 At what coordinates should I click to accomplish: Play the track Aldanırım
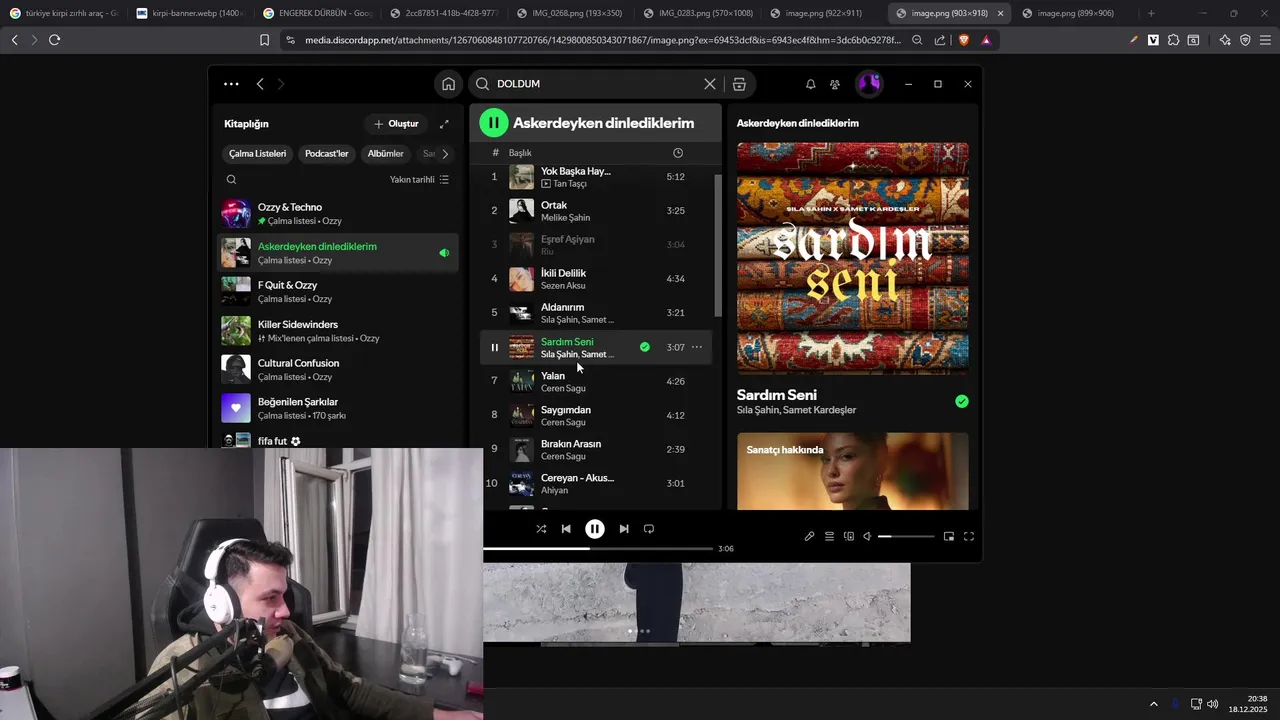click(x=596, y=313)
